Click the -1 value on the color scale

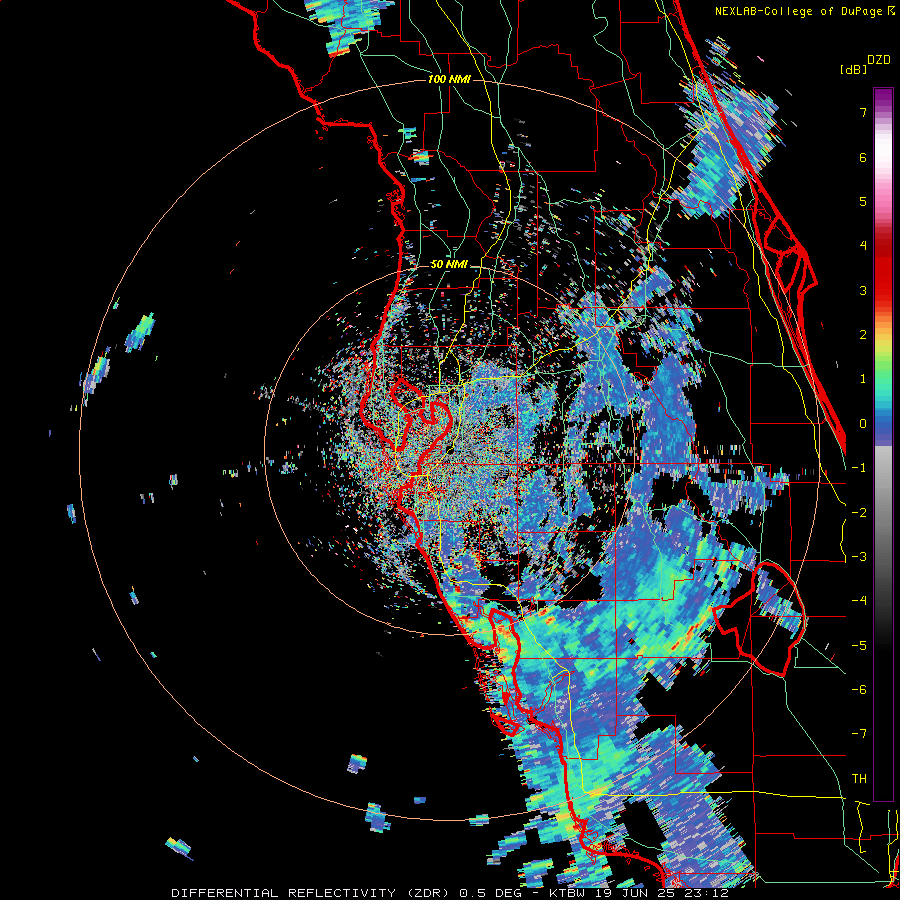pyautogui.click(x=859, y=468)
